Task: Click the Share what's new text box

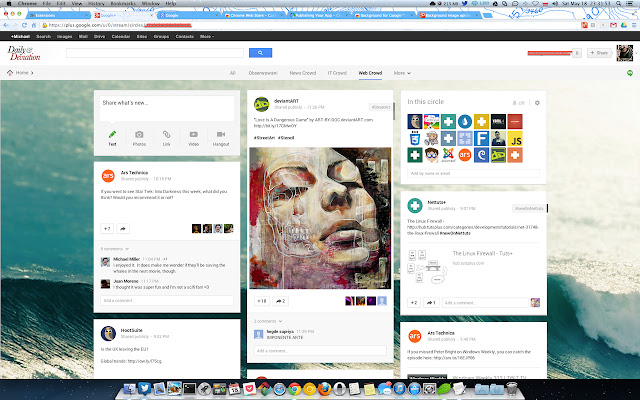Action: [x=167, y=108]
